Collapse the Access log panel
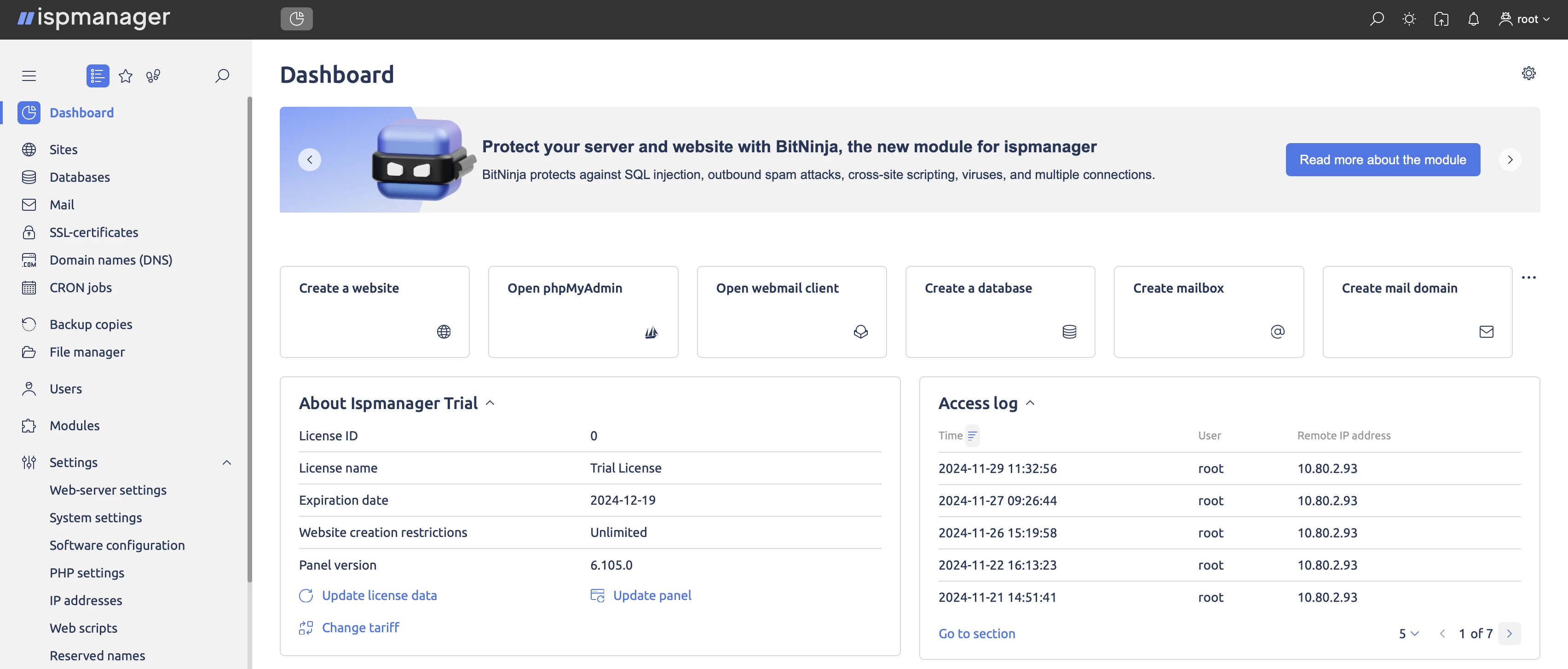This screenshot has height=669, width=1568. 1030,403
